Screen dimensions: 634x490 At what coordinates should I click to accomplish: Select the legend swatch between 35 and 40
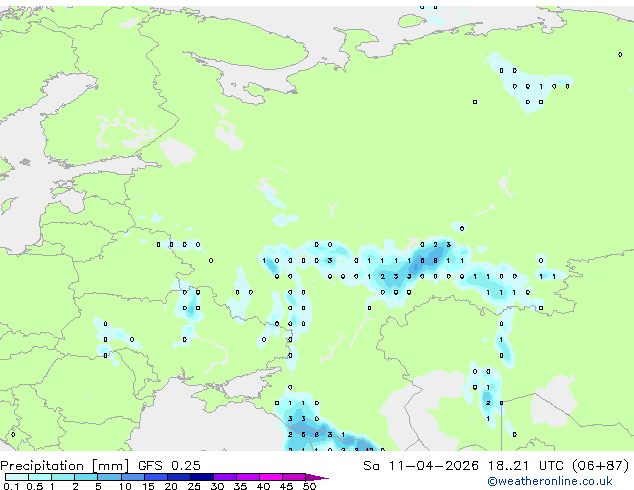(x=248, y=477)
